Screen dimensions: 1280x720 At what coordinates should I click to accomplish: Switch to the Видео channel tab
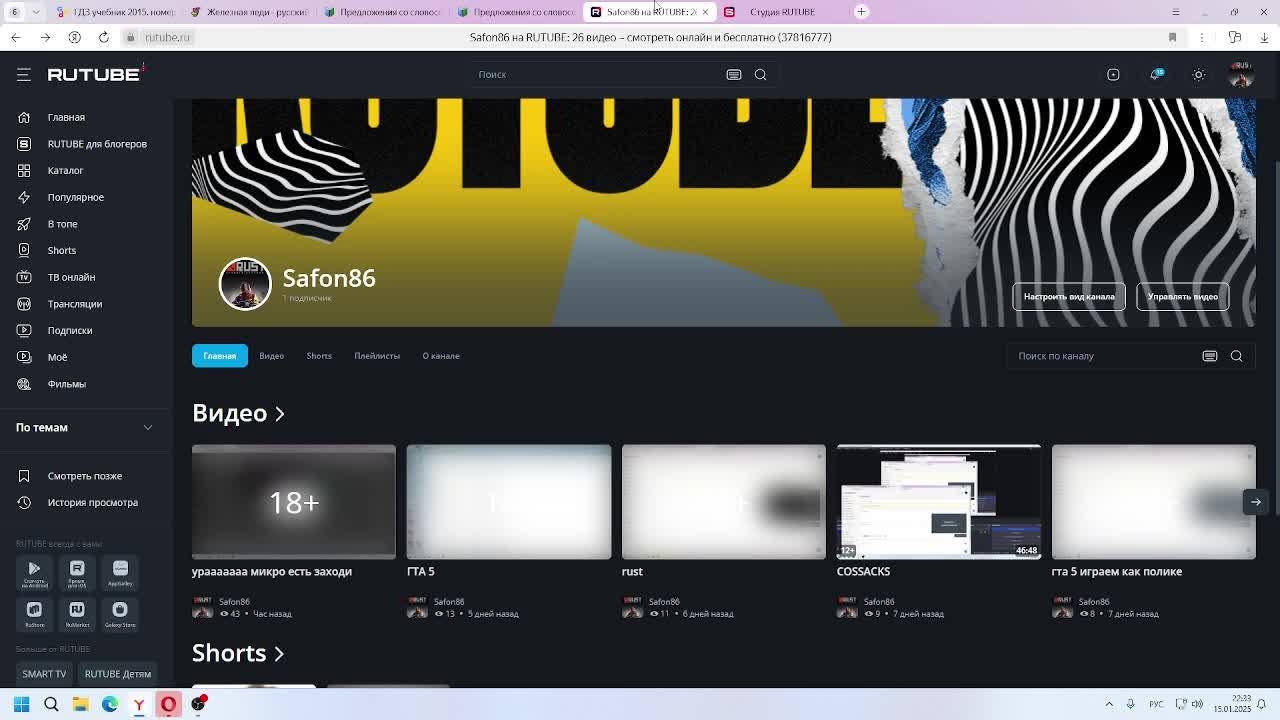(272, 356)
